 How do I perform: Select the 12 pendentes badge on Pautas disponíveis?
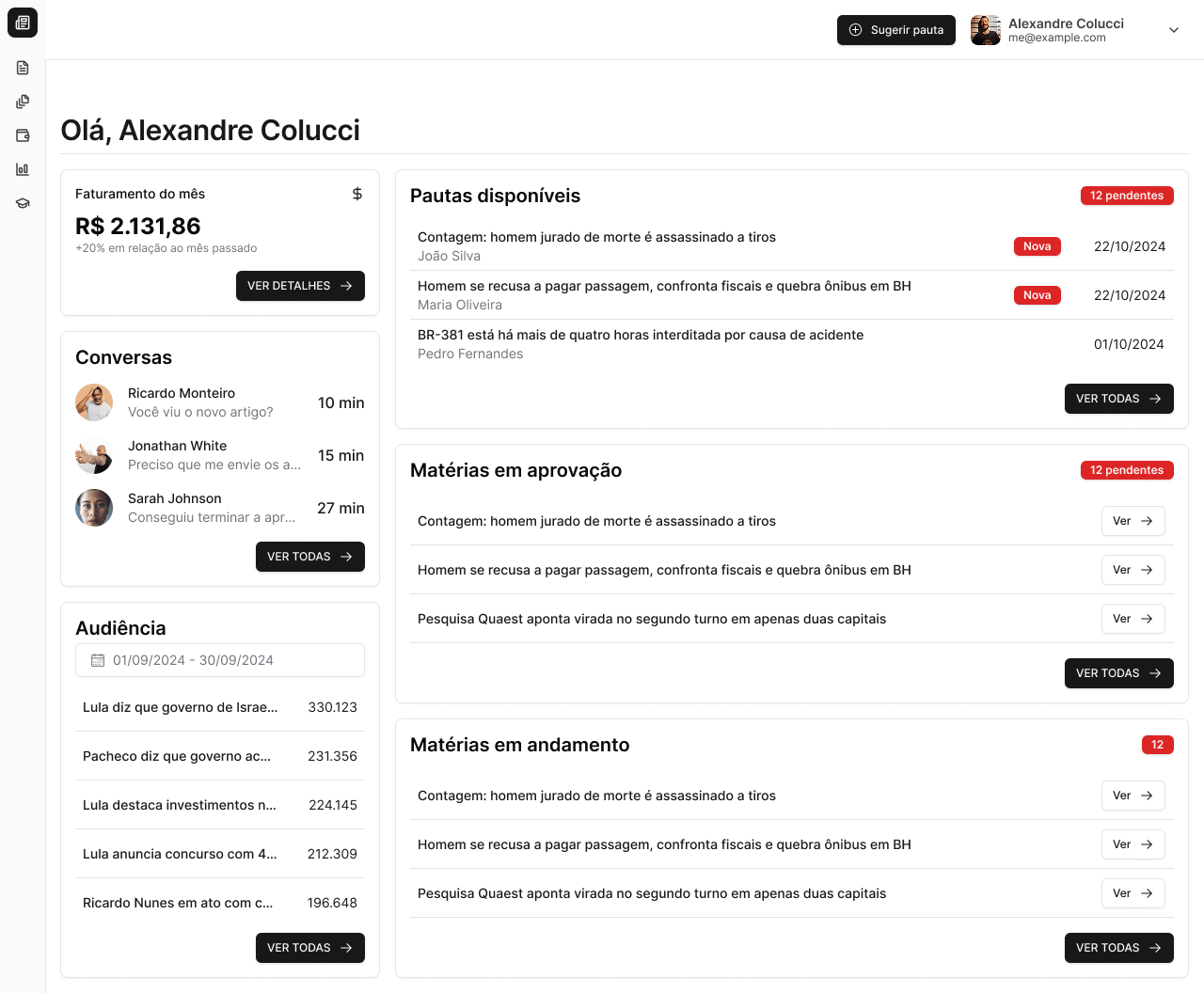pyautogui.click(x=1127, y=196)
